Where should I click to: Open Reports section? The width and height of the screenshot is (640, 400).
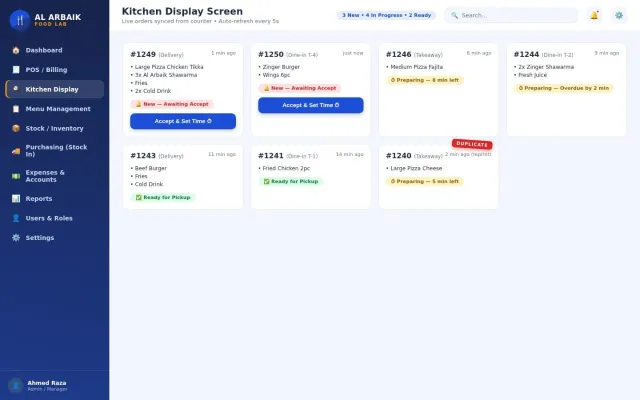[x=55, y=199]
